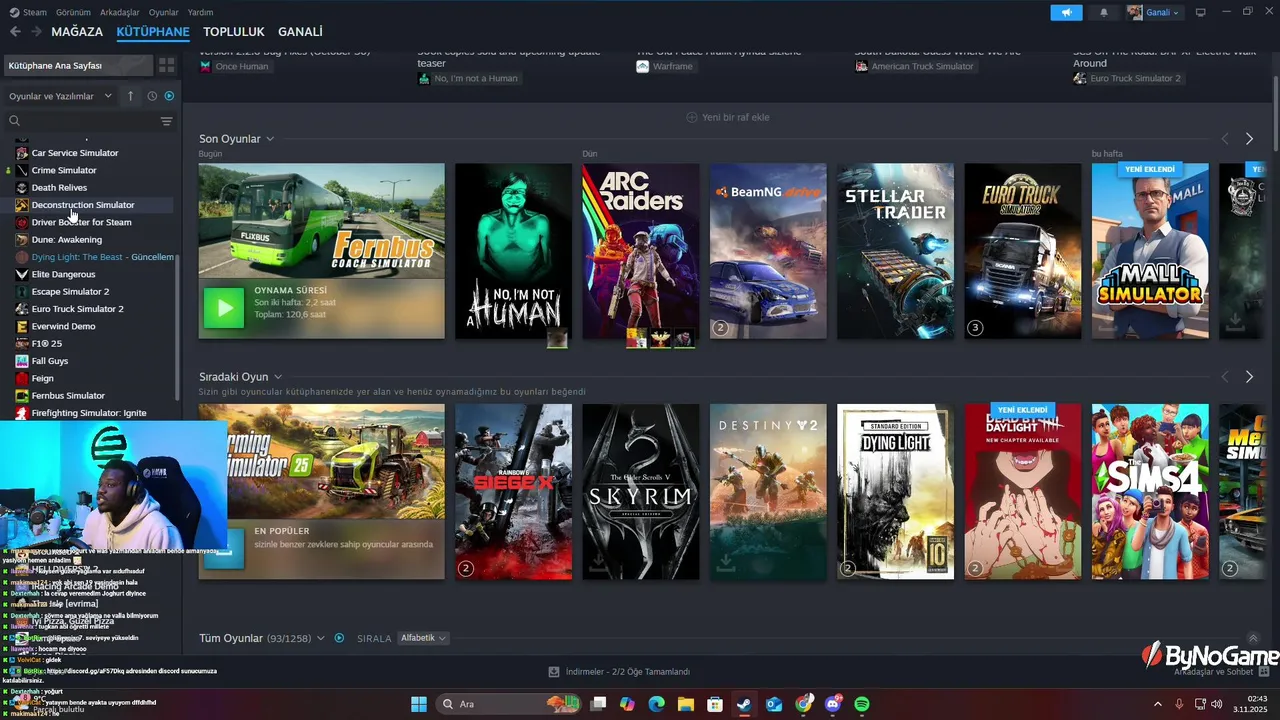Open the Destiny 2 game cover

(768, 492)
